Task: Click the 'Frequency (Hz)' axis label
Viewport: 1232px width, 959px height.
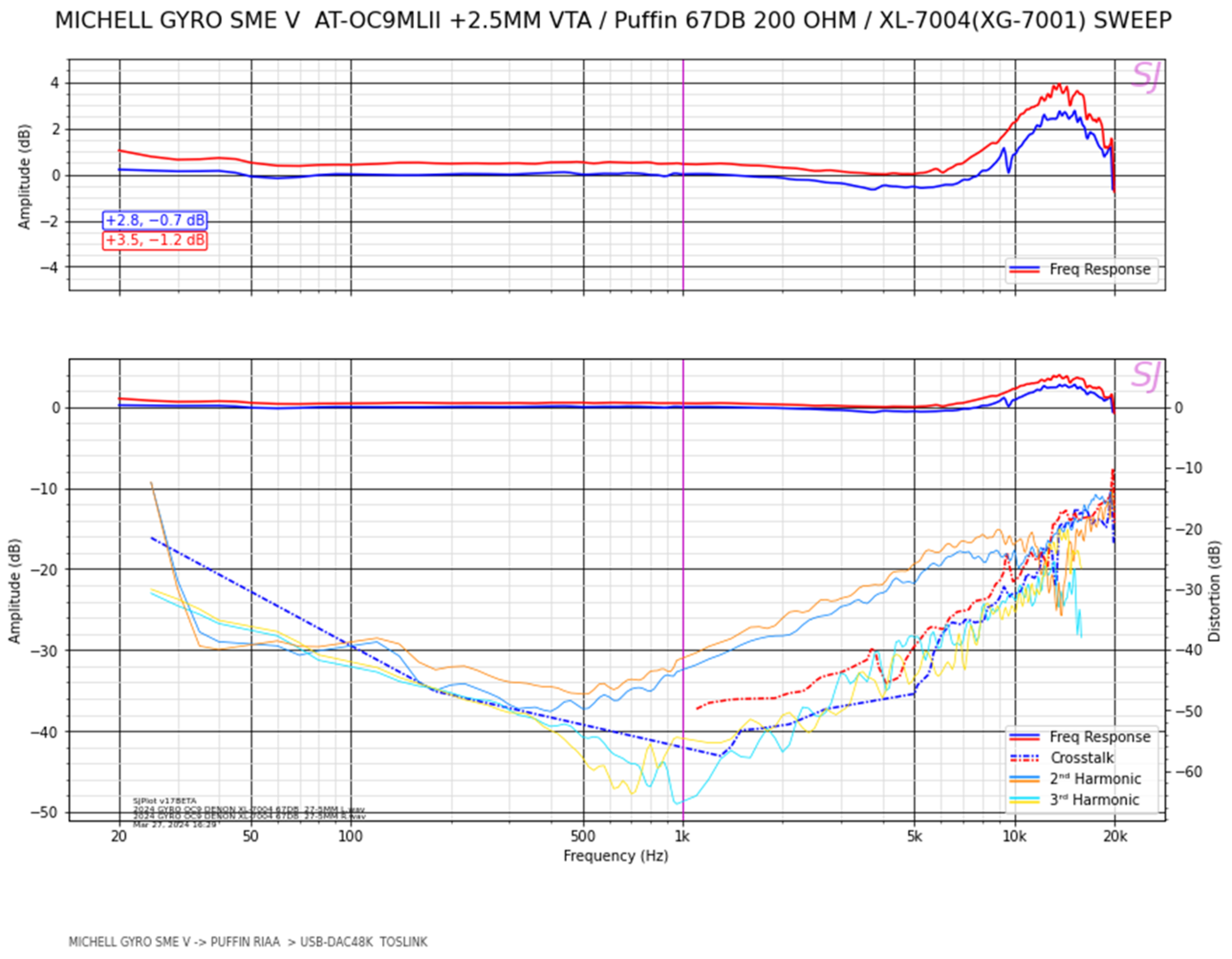Action: pyautogui.click(x=616, y=856)
